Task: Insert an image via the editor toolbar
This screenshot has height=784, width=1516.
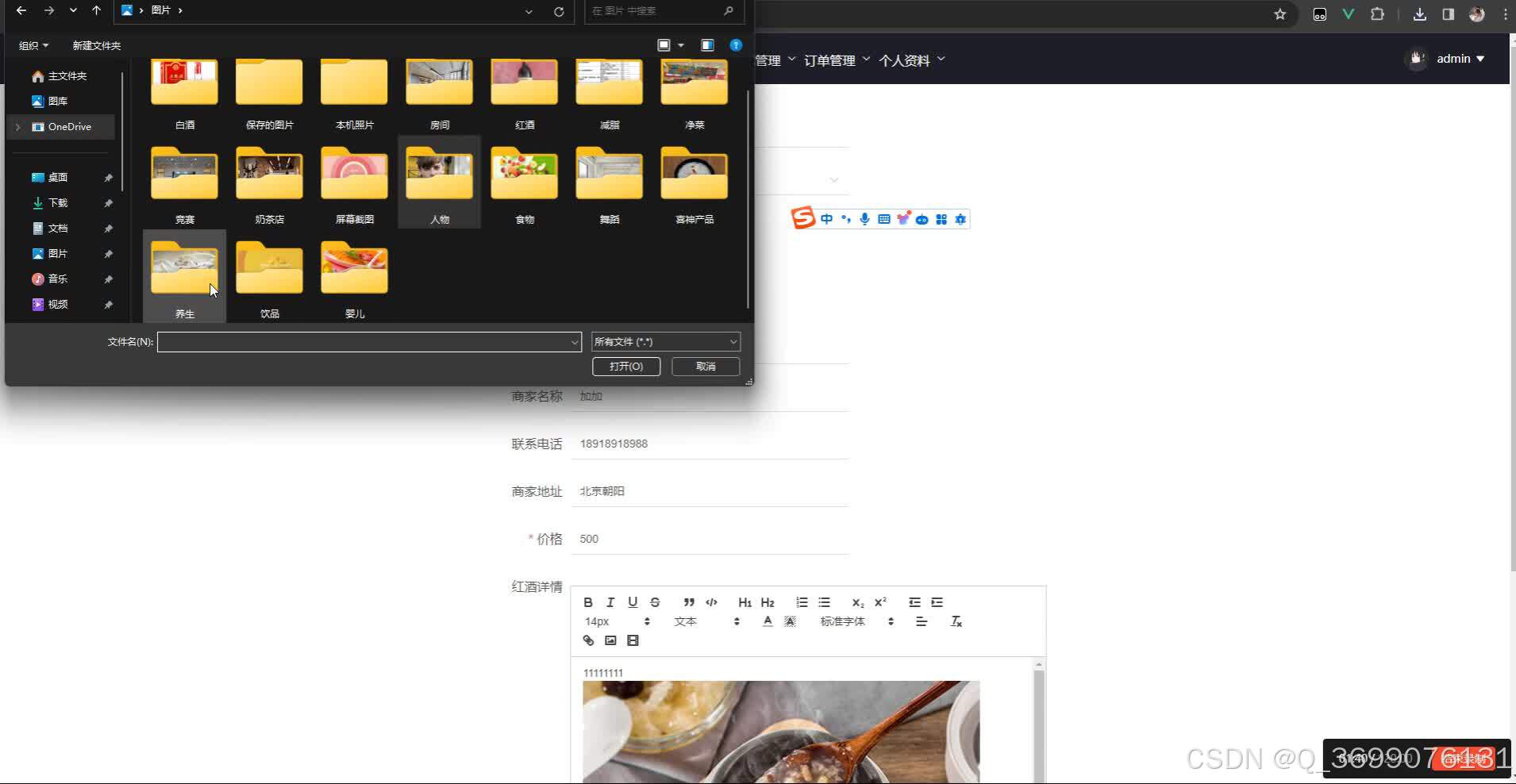Action: (x=610, y=640)
